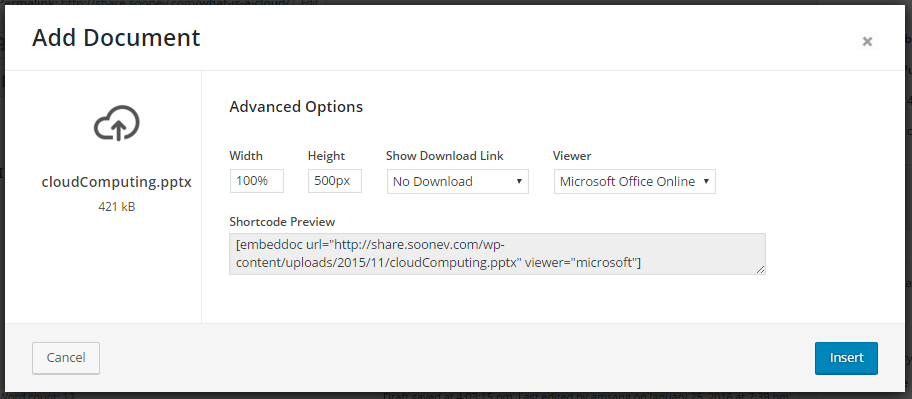Click the cloud upload icon

[117, 123]
